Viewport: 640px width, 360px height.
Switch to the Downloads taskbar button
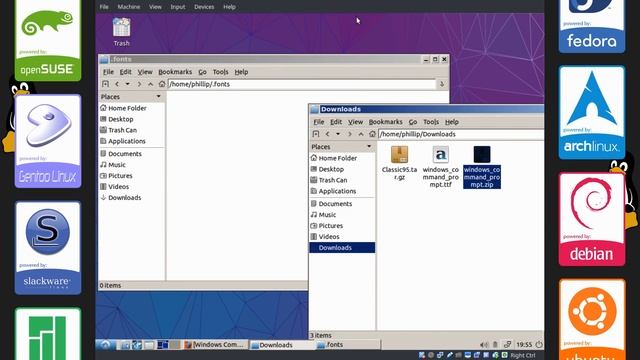282,345
